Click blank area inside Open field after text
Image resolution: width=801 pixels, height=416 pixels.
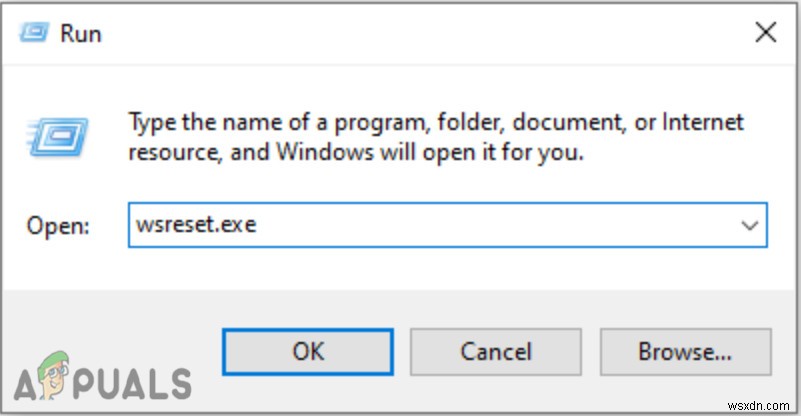pos(500,226)
